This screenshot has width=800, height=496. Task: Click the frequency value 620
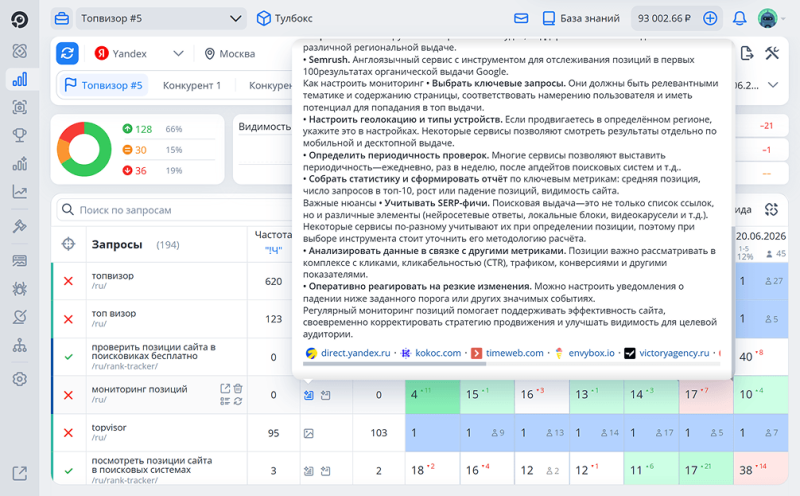(x=273, y=281)
